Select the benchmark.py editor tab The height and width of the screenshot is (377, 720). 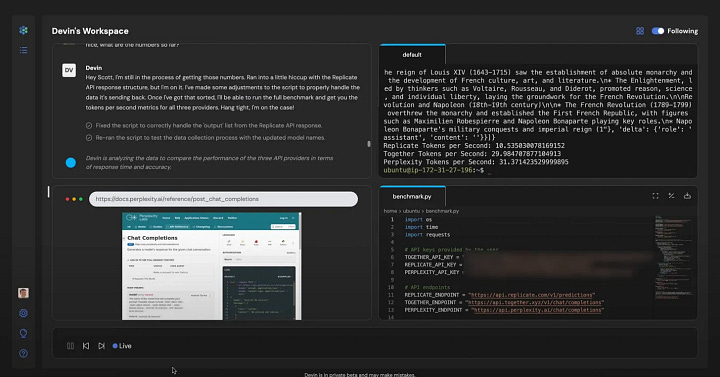tap(412, 197)
